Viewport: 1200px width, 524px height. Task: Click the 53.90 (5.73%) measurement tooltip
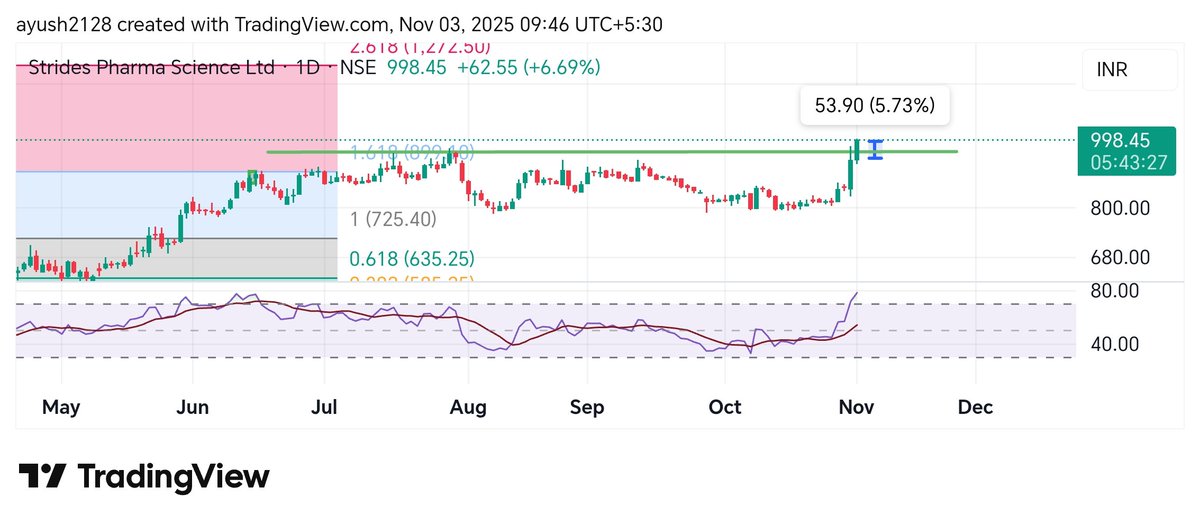pyautogui.click(x=875, y=105)
